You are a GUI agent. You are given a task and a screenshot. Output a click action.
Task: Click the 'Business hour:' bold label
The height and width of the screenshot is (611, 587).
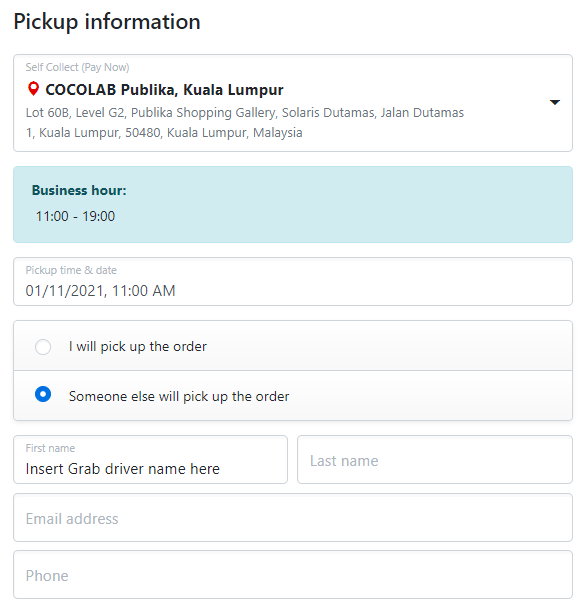point(79,190)
